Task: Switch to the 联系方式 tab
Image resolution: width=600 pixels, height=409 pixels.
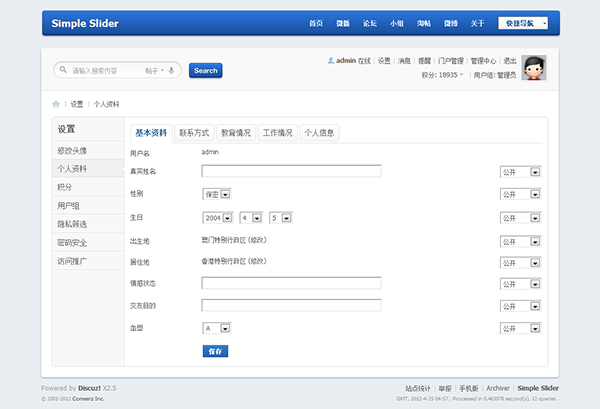Action: (x=194, y=133)
